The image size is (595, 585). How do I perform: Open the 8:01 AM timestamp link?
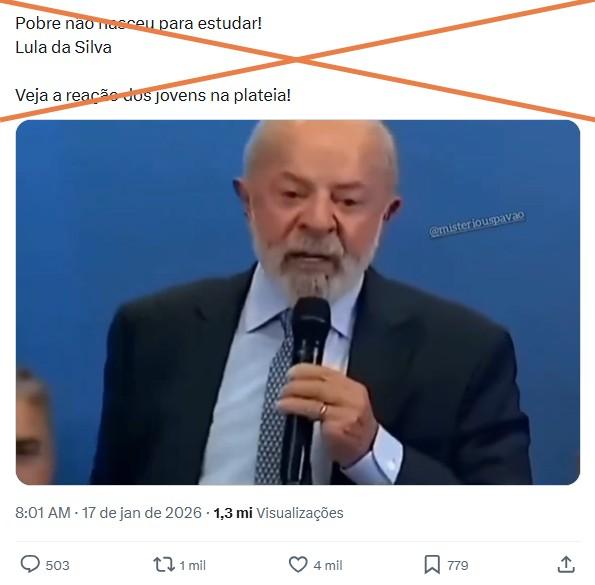click(42, 513)
